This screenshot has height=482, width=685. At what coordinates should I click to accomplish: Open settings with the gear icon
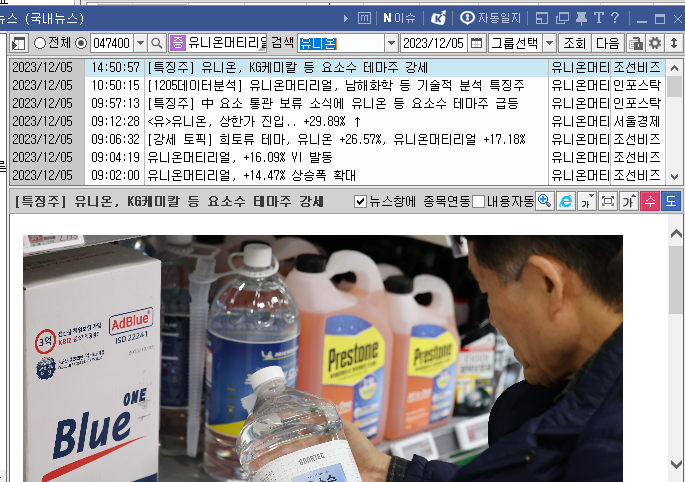pyautogui.click(x=654, y=43)
